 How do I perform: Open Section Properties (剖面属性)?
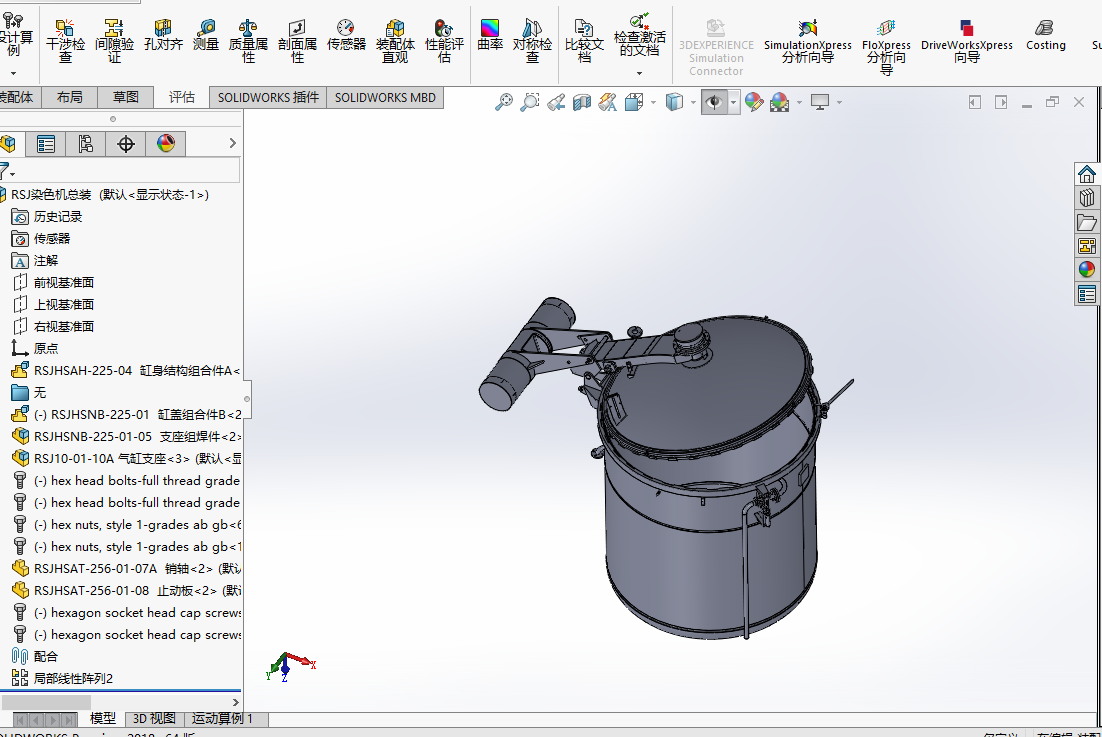pyautogui.click(x=297, y=41)
